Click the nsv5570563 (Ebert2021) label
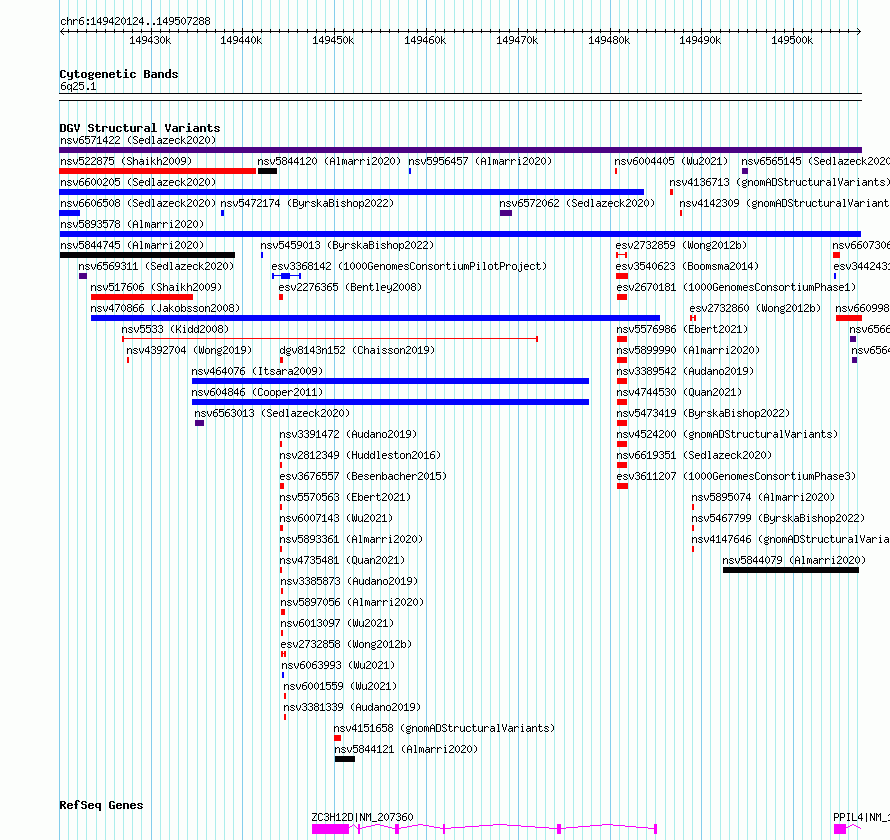This screenshot has height=840, width=890. [x=345, y=497]
